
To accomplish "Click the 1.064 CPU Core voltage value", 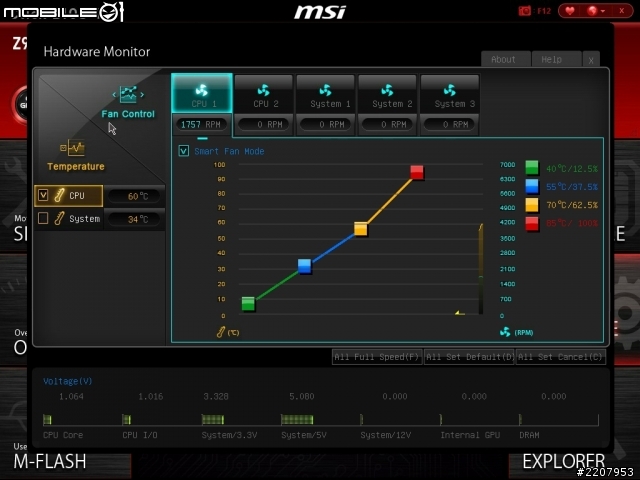I will [71, 396].
